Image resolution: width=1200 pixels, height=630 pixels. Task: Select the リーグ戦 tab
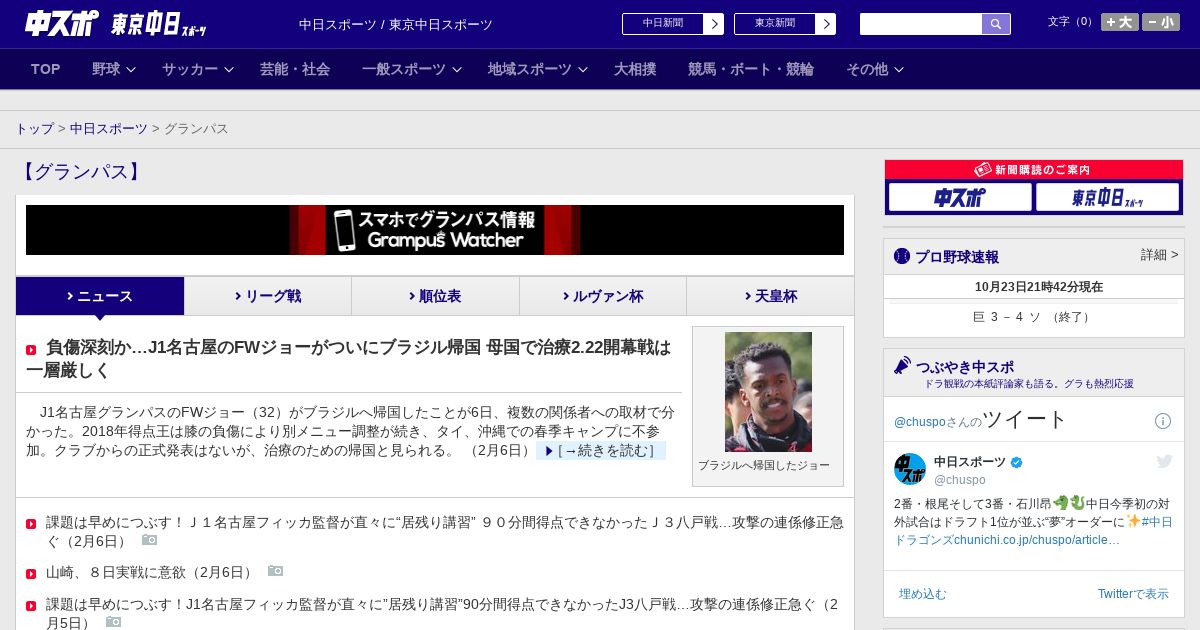pos(268,296)
